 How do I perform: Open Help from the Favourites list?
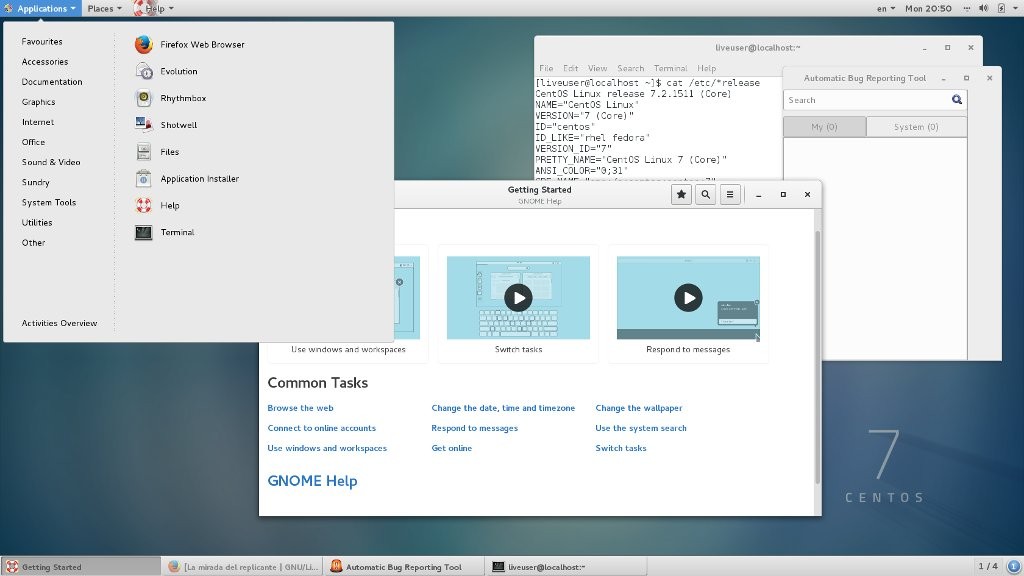tap(157, 205)
